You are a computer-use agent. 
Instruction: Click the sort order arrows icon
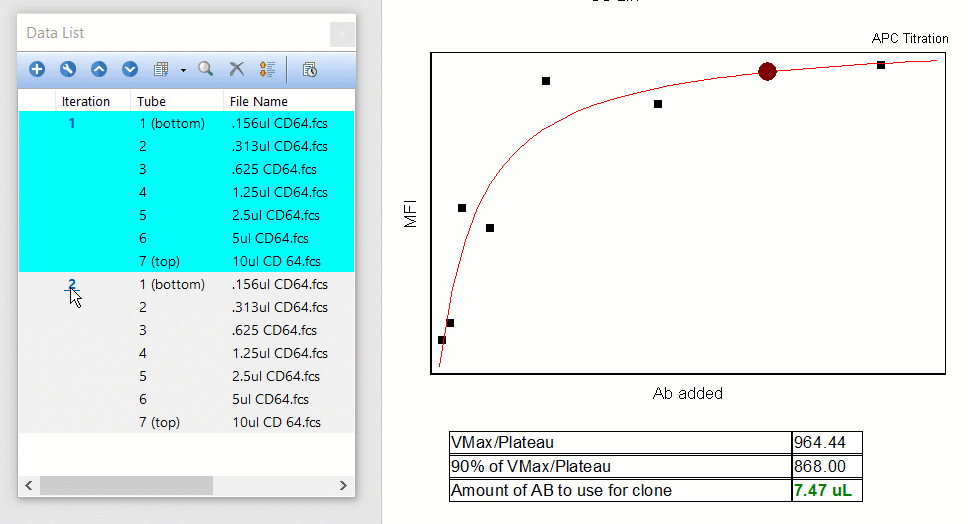tap(267, 69)
